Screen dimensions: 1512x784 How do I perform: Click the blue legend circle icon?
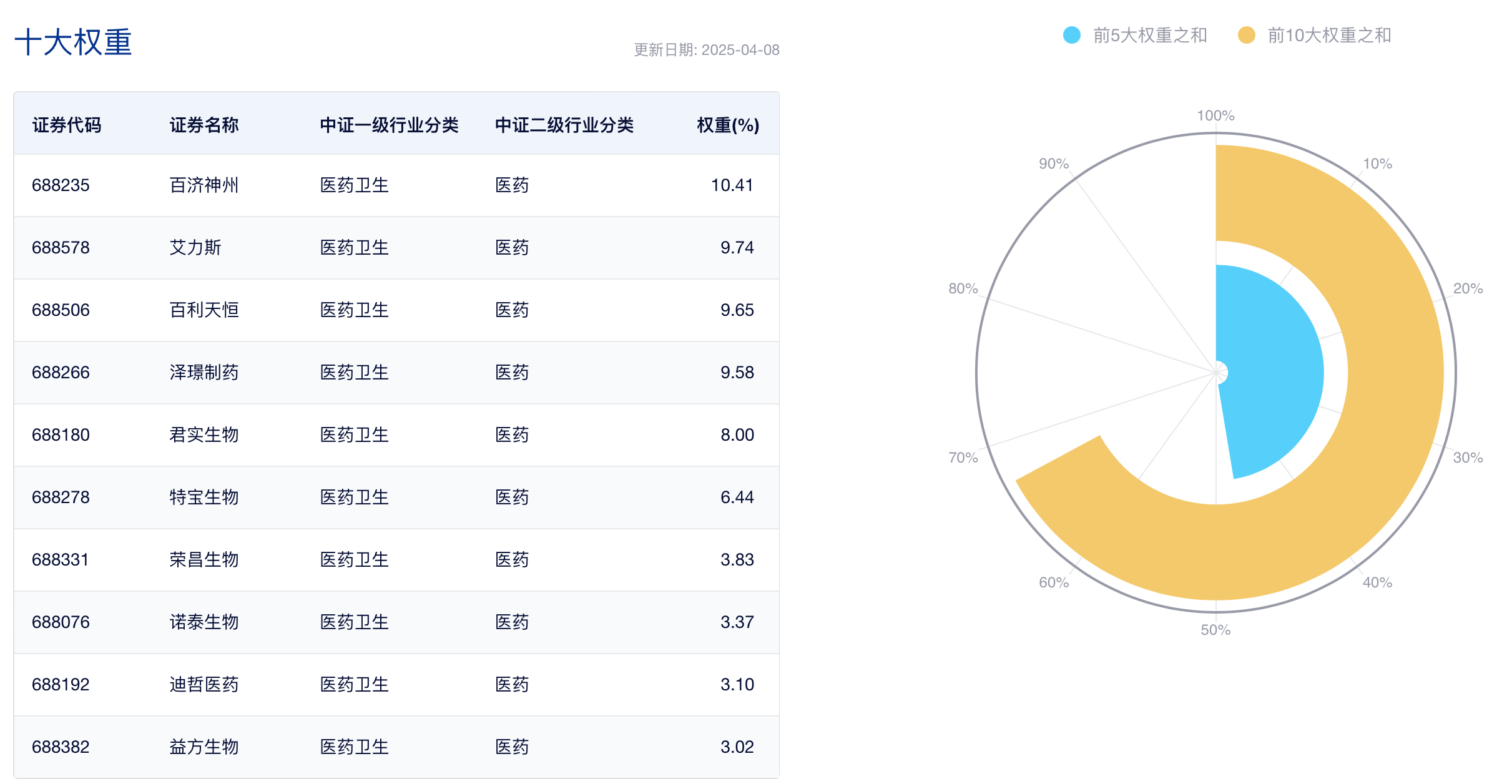click(1072, 36)
